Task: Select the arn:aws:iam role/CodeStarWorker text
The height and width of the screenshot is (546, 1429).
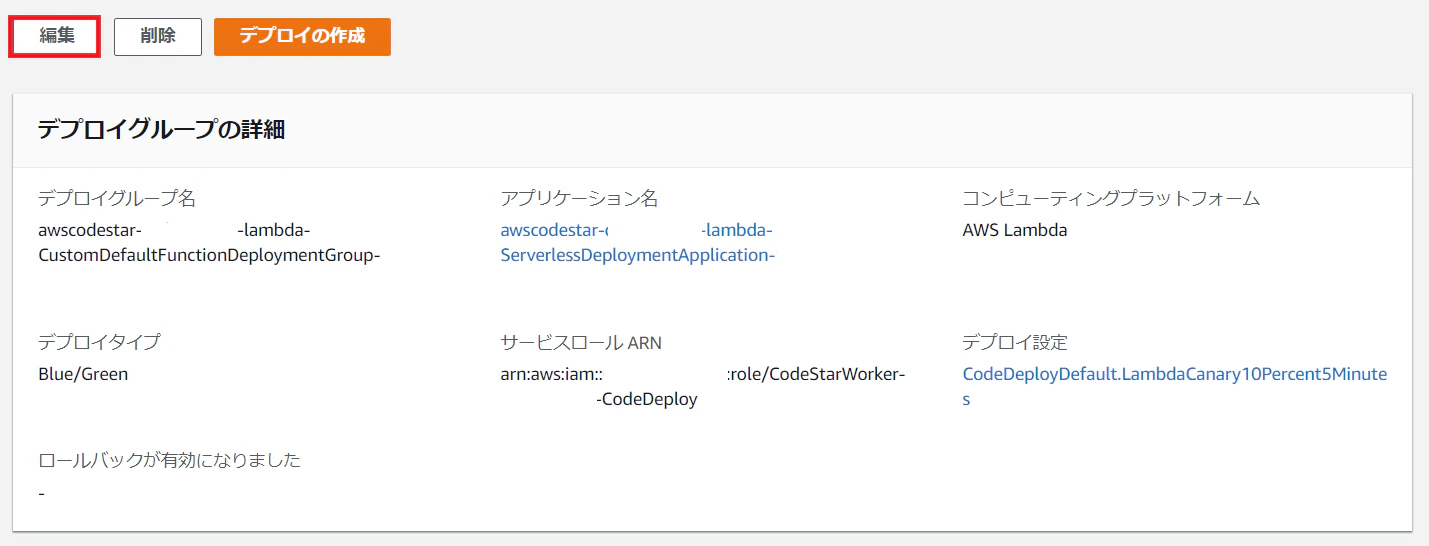Action: [703, 374]
